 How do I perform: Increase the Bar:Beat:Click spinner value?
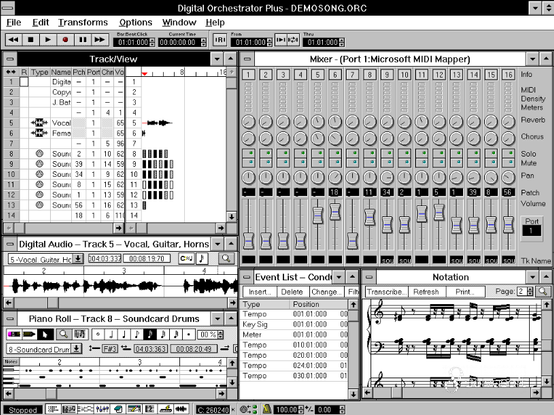coord(152,41)
